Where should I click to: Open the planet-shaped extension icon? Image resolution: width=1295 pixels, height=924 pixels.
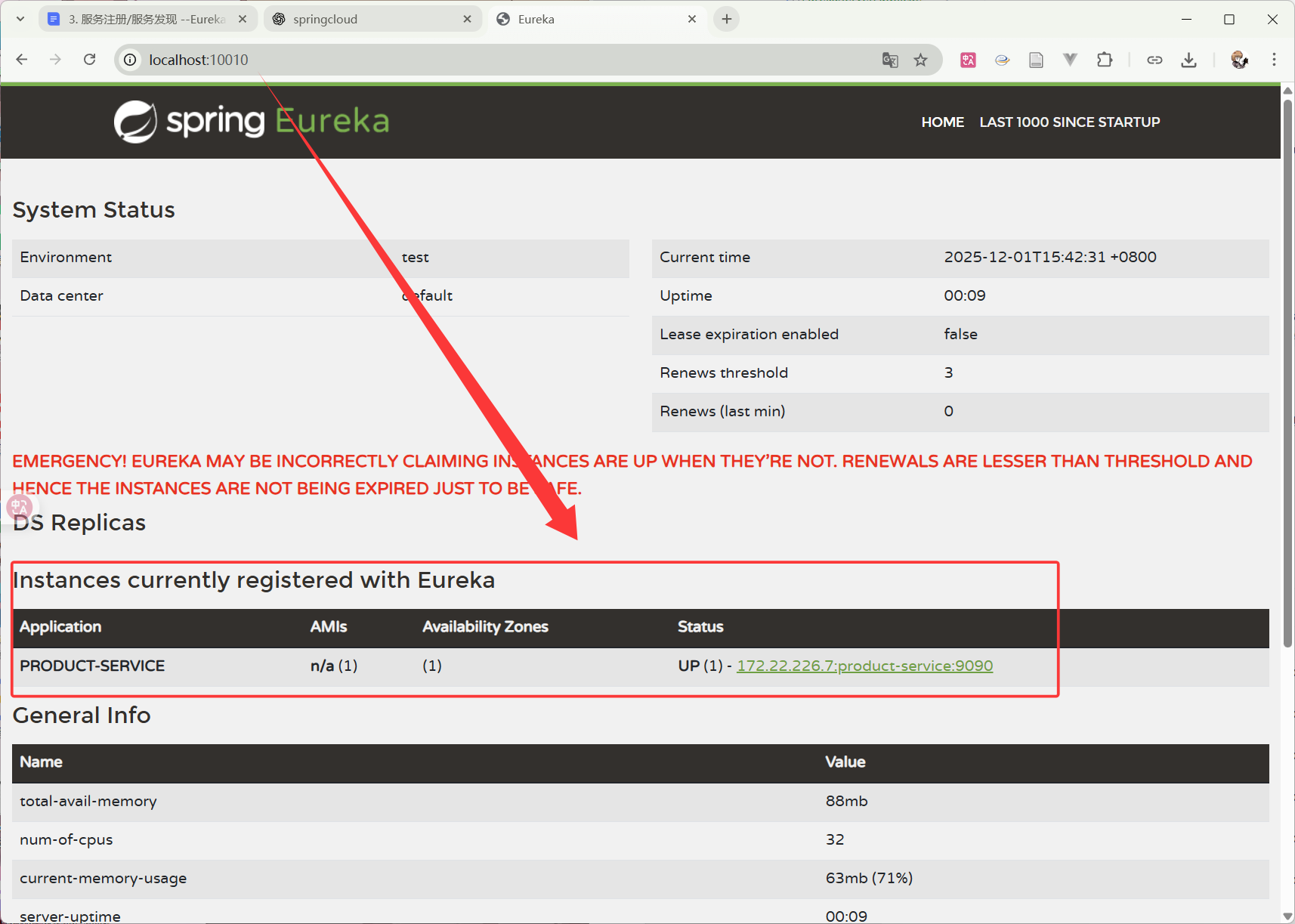click(1002, 60)
